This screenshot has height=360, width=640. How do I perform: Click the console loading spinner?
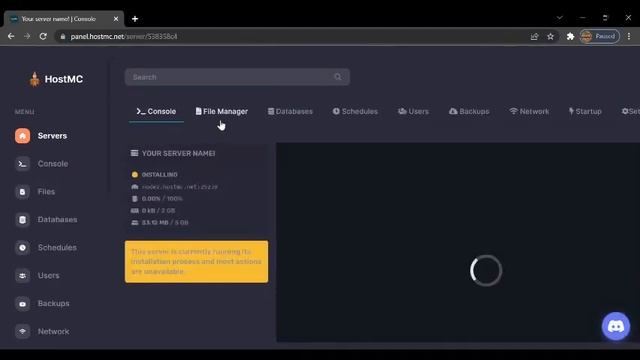[x=486, y=271]
